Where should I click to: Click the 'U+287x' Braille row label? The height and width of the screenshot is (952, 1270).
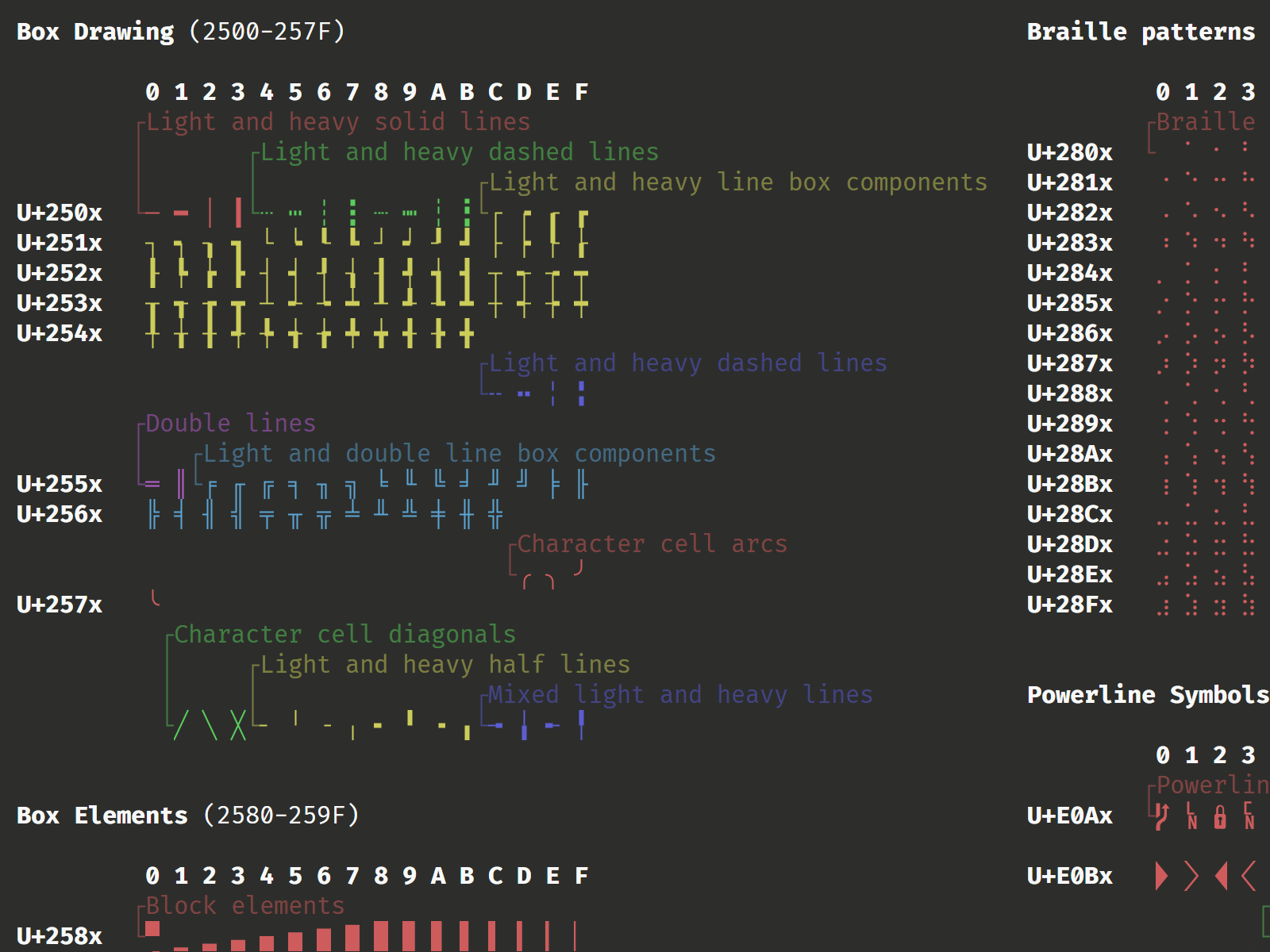coord(1070,363)
